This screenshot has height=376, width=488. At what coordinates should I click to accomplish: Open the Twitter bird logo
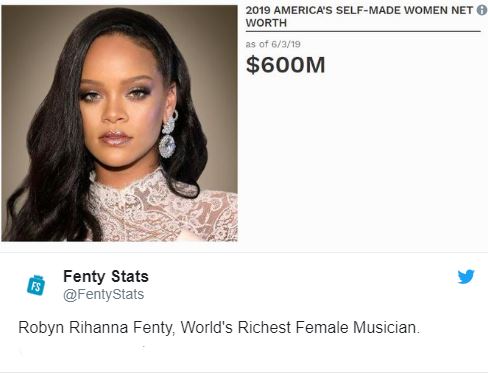tap(466, 277)
